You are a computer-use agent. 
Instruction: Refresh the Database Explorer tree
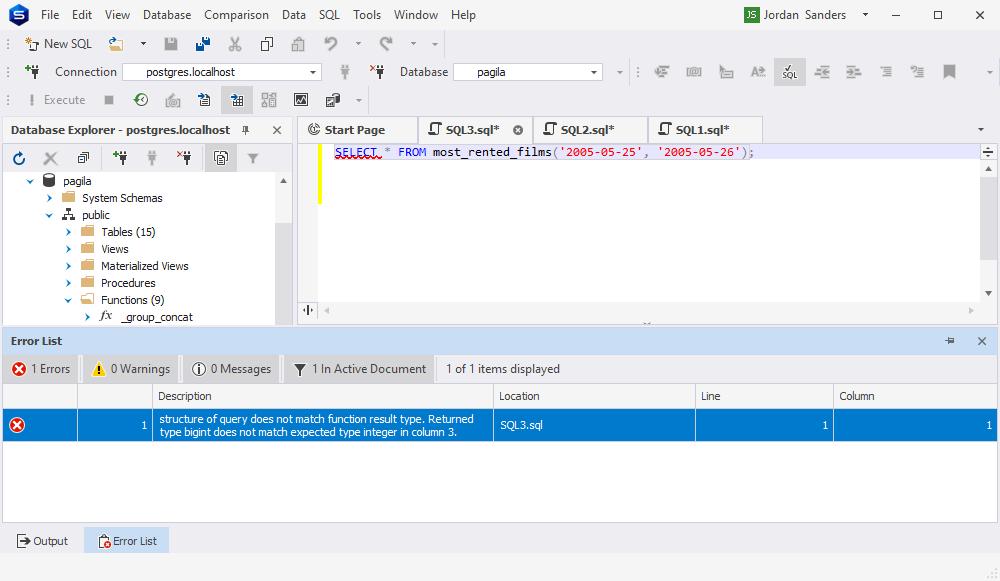[x=18, y=157]
